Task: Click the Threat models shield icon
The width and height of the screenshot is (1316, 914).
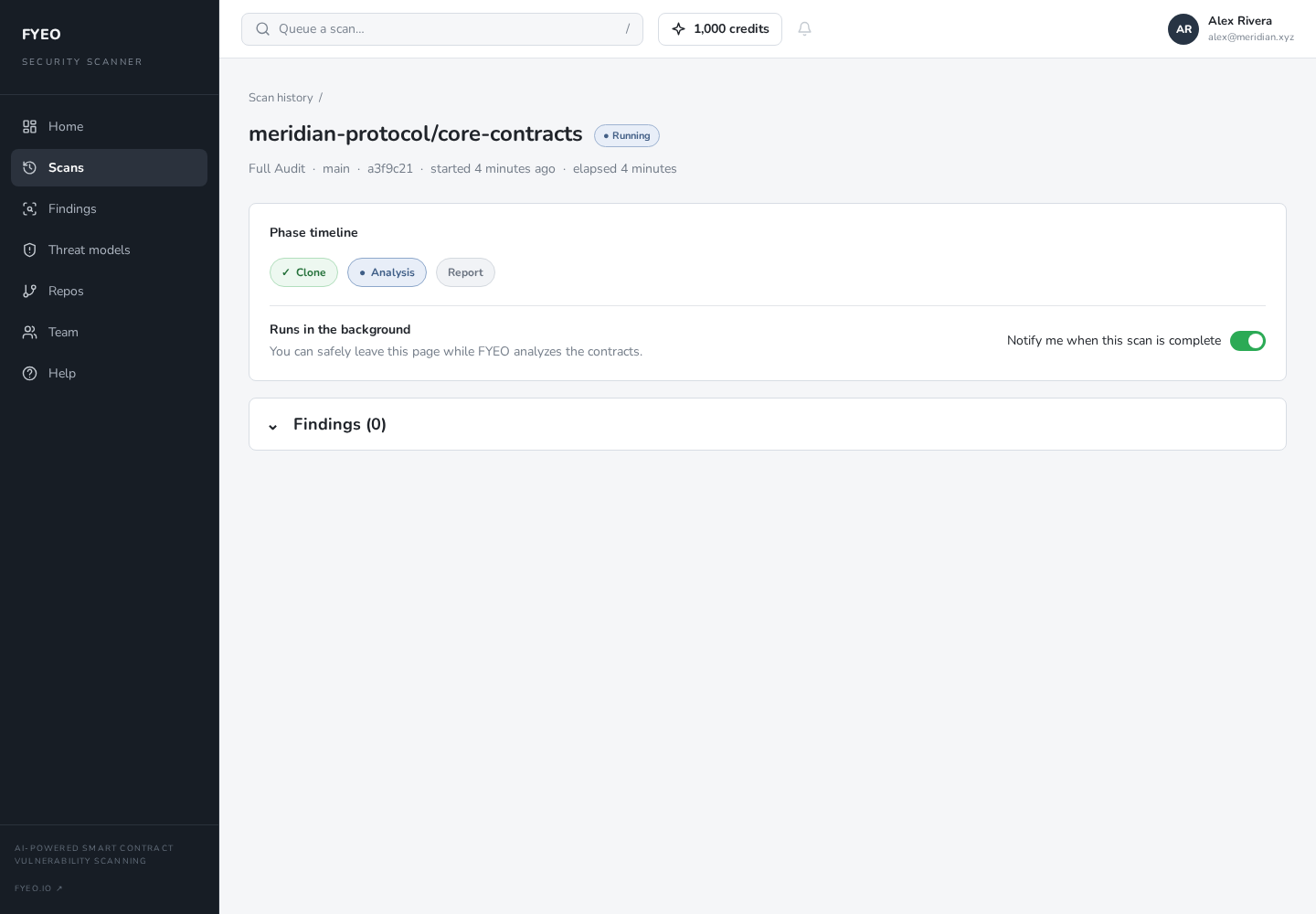Action: (30, 250)
